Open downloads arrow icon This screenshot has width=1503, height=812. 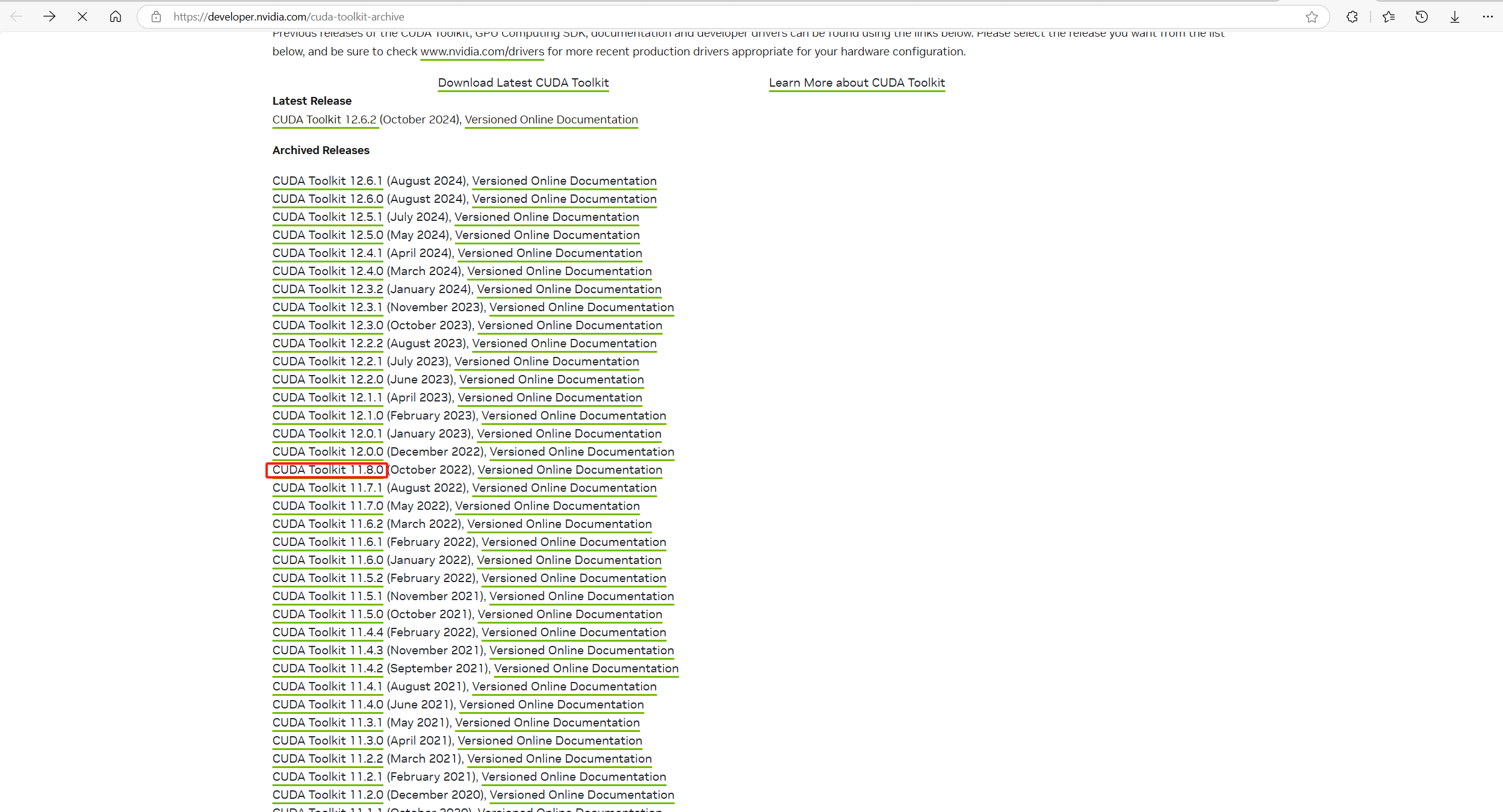tap(1455, 17)
